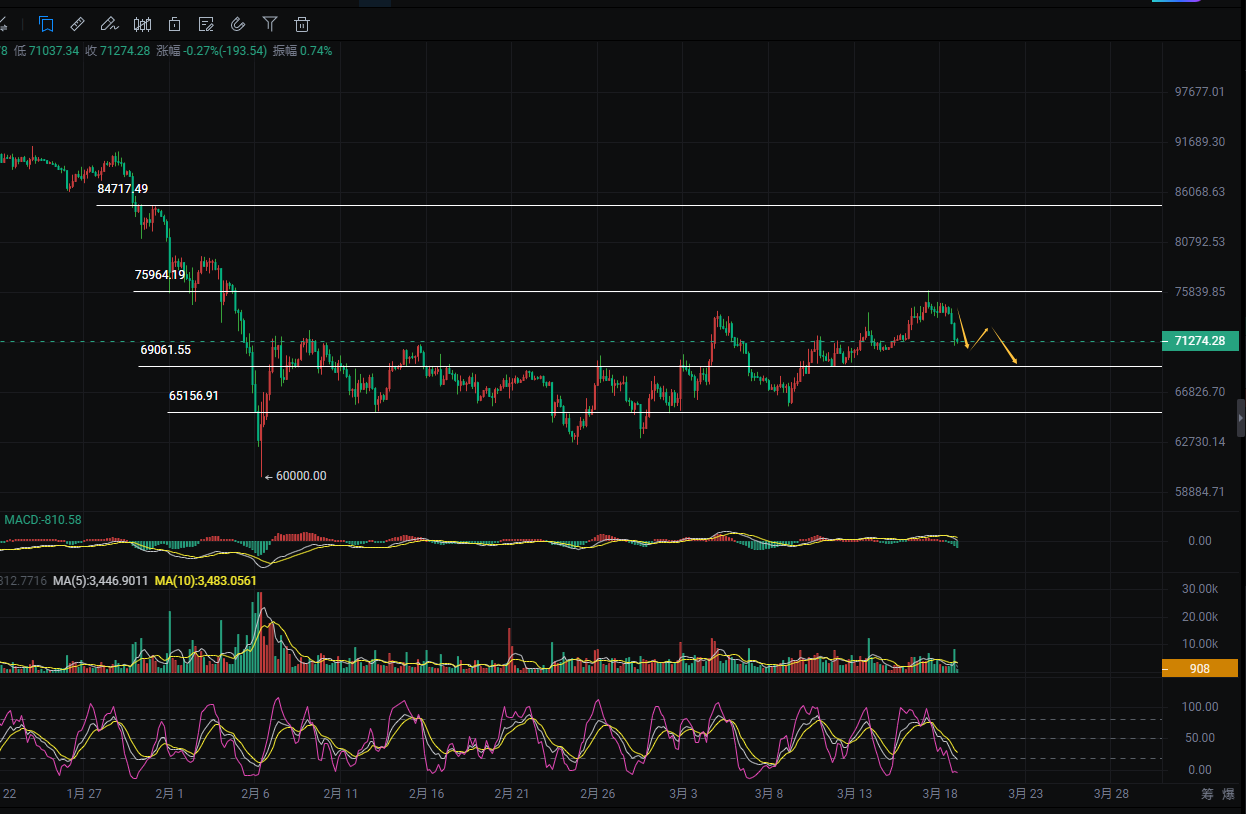The width and height of the screenshot is (1246, 814).
Task: Click the current price label 71274.28
Action: [x=1200, y=342]
